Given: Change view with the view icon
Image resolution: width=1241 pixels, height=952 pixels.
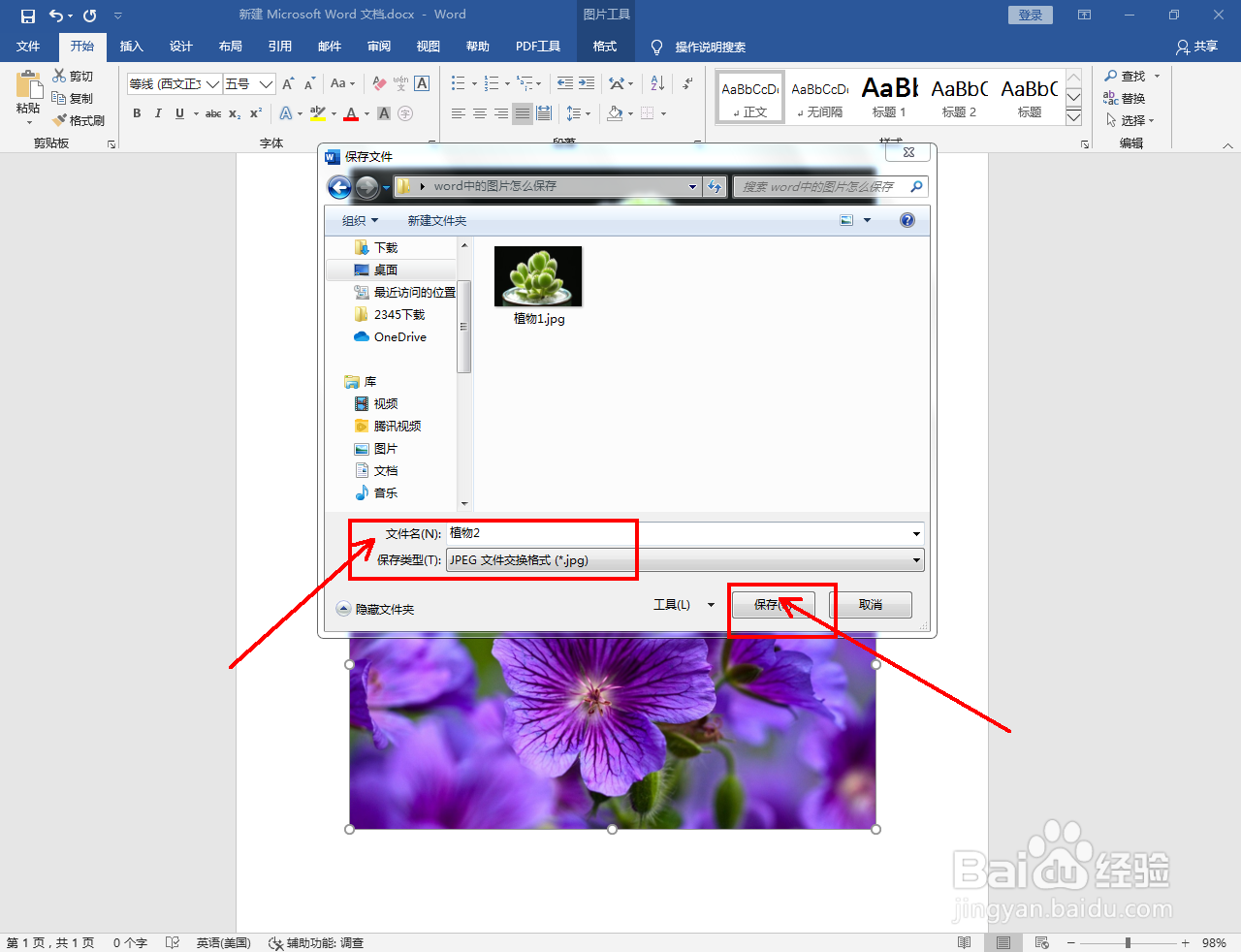Looking at the screenshot, I should pyautogui.click(x=846, y=221).
